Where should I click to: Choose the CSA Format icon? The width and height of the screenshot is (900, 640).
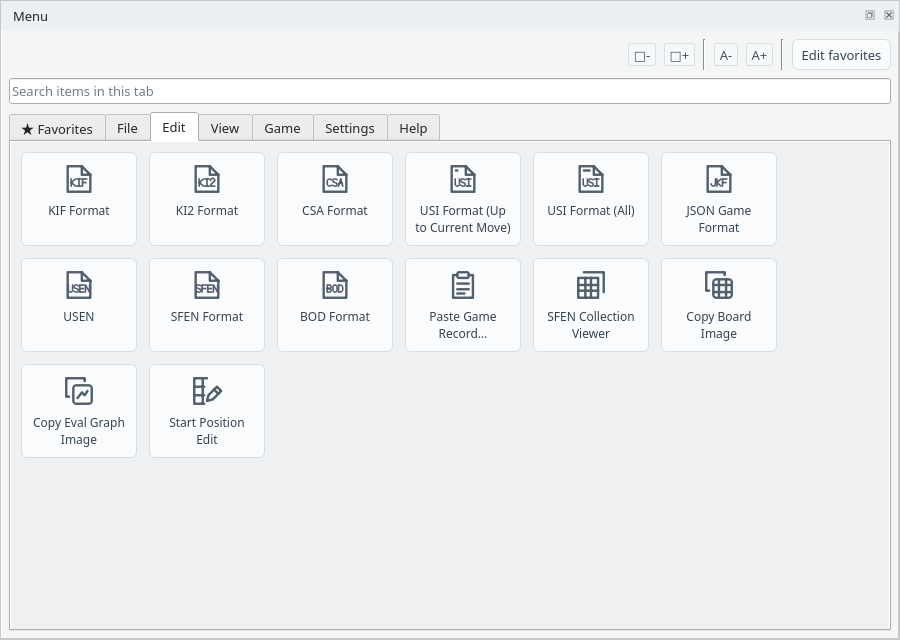[335, 199]
